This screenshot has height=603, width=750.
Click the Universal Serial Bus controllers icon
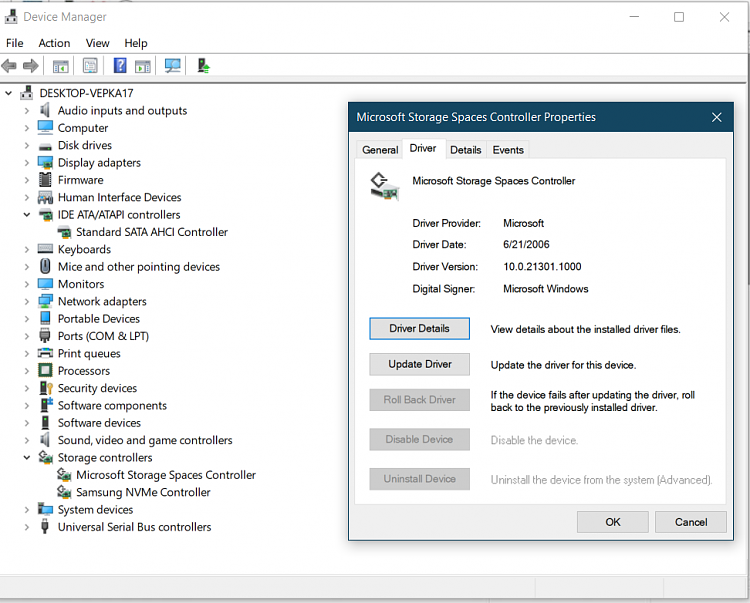(45, 526)
